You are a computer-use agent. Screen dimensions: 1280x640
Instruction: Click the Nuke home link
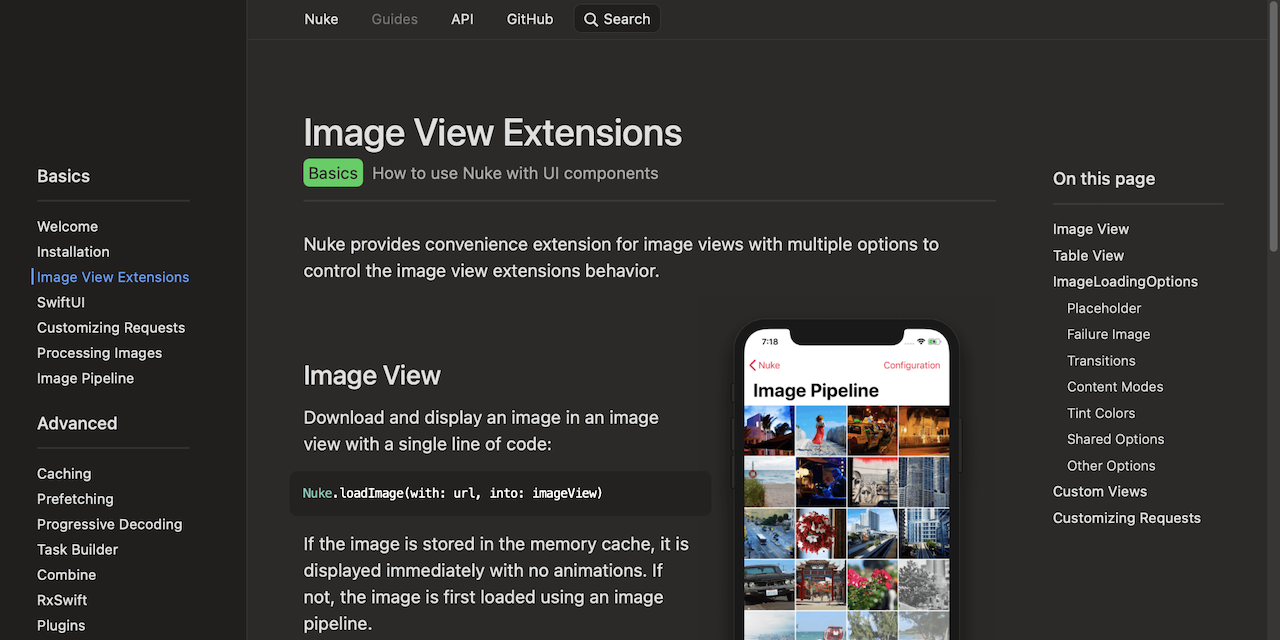321,19
